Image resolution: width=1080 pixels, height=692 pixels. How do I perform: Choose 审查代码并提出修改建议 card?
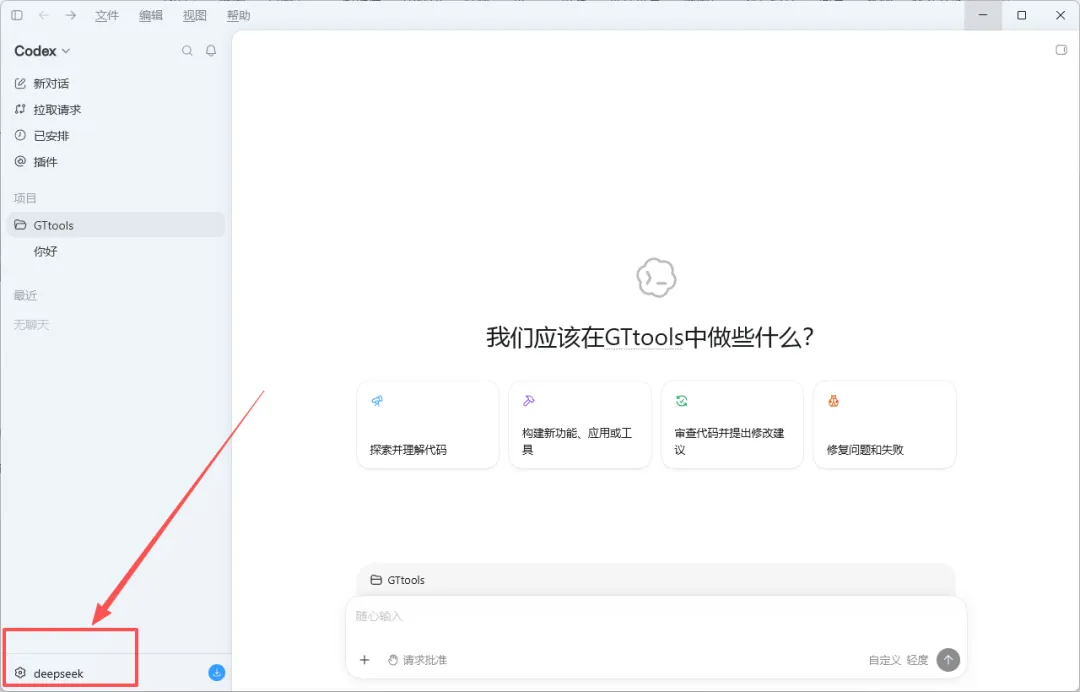click(732, 425)
